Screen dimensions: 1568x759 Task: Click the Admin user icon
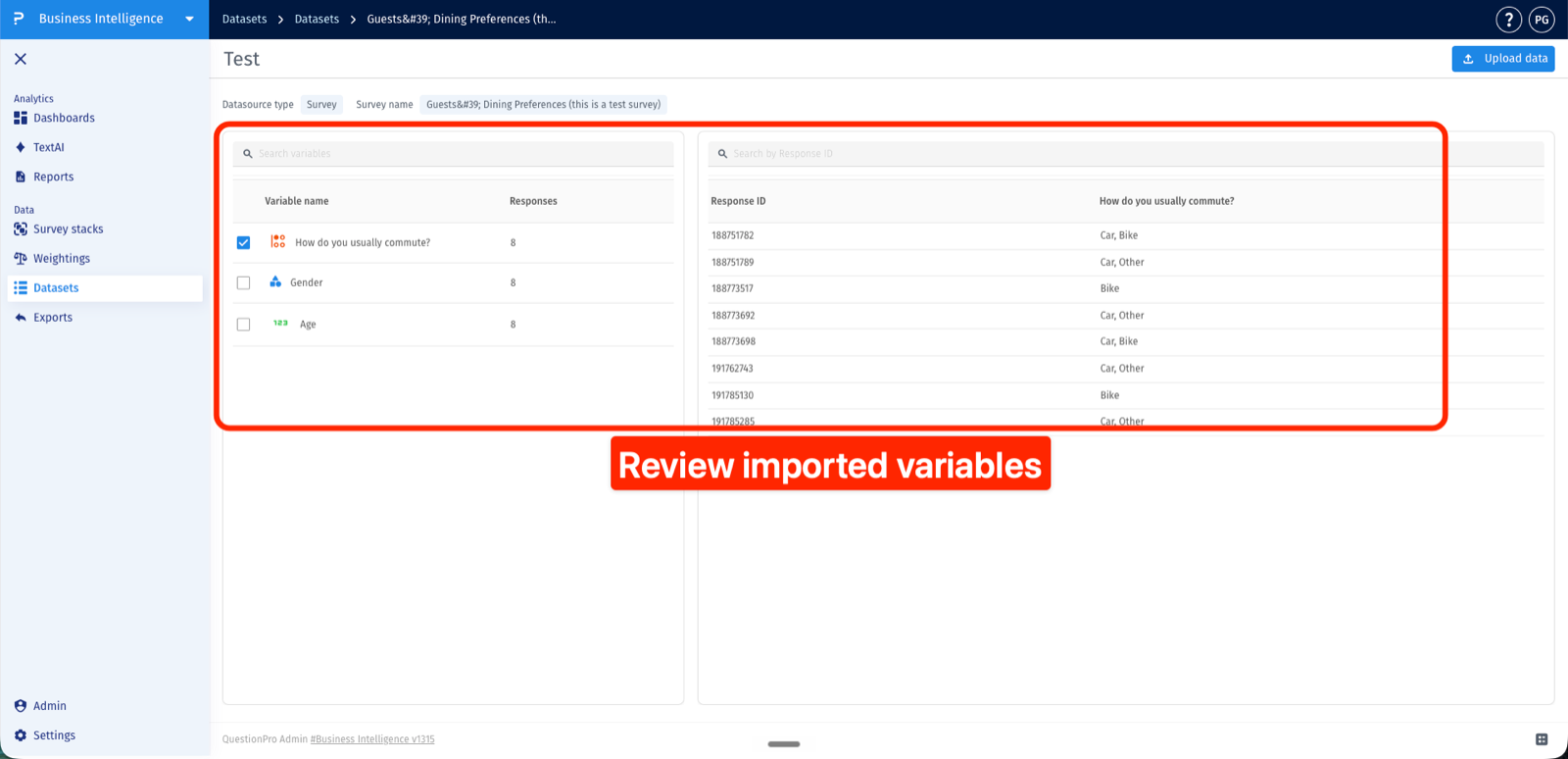(21, 705)
